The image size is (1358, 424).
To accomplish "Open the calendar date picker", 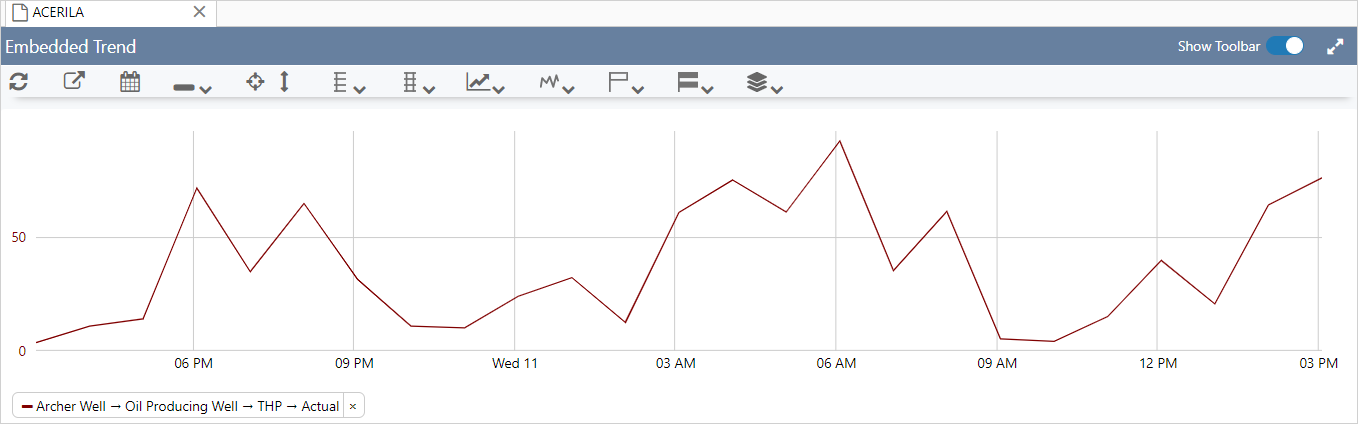I will tap(130, 82).
